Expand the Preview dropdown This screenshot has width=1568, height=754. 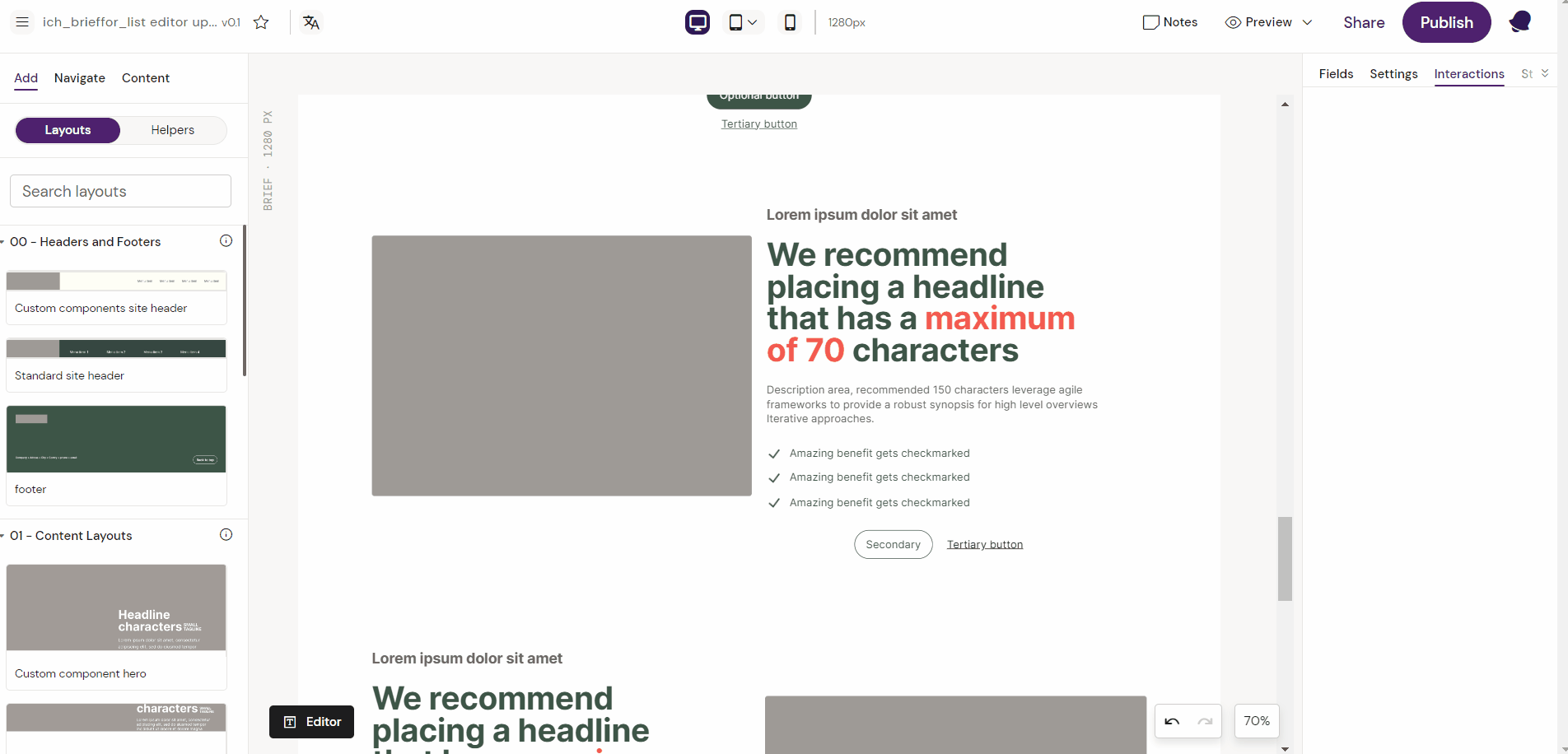pyautogui.click(x=1307, y=22)
